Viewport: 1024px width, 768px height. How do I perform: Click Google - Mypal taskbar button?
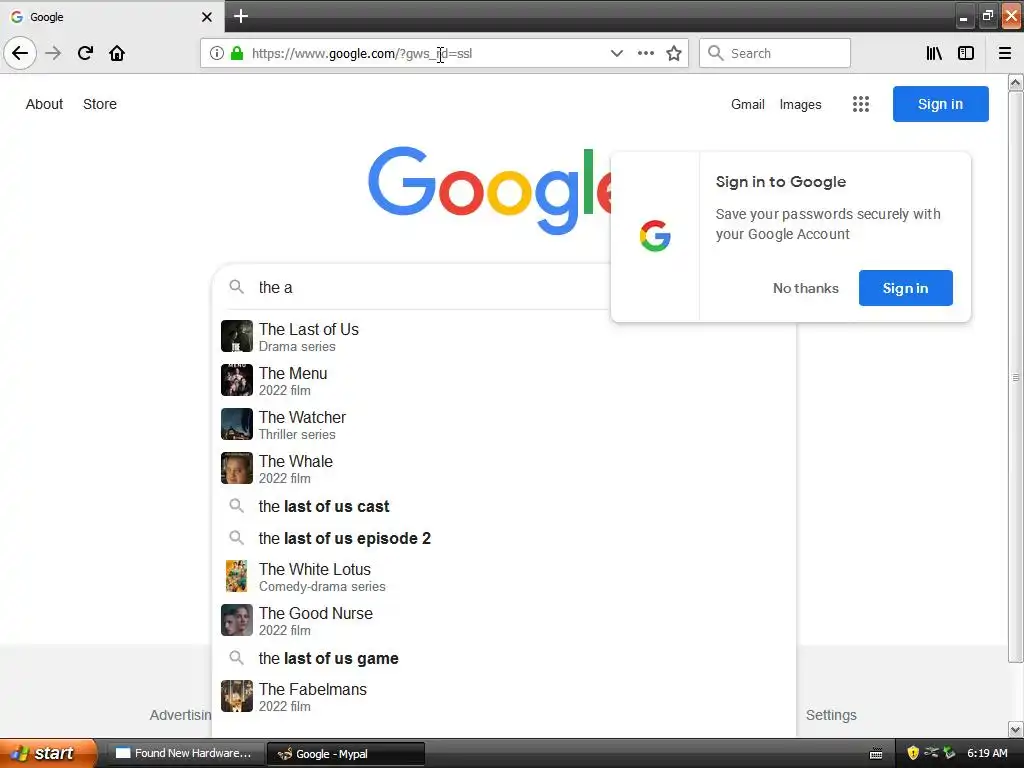click(346, 754)
